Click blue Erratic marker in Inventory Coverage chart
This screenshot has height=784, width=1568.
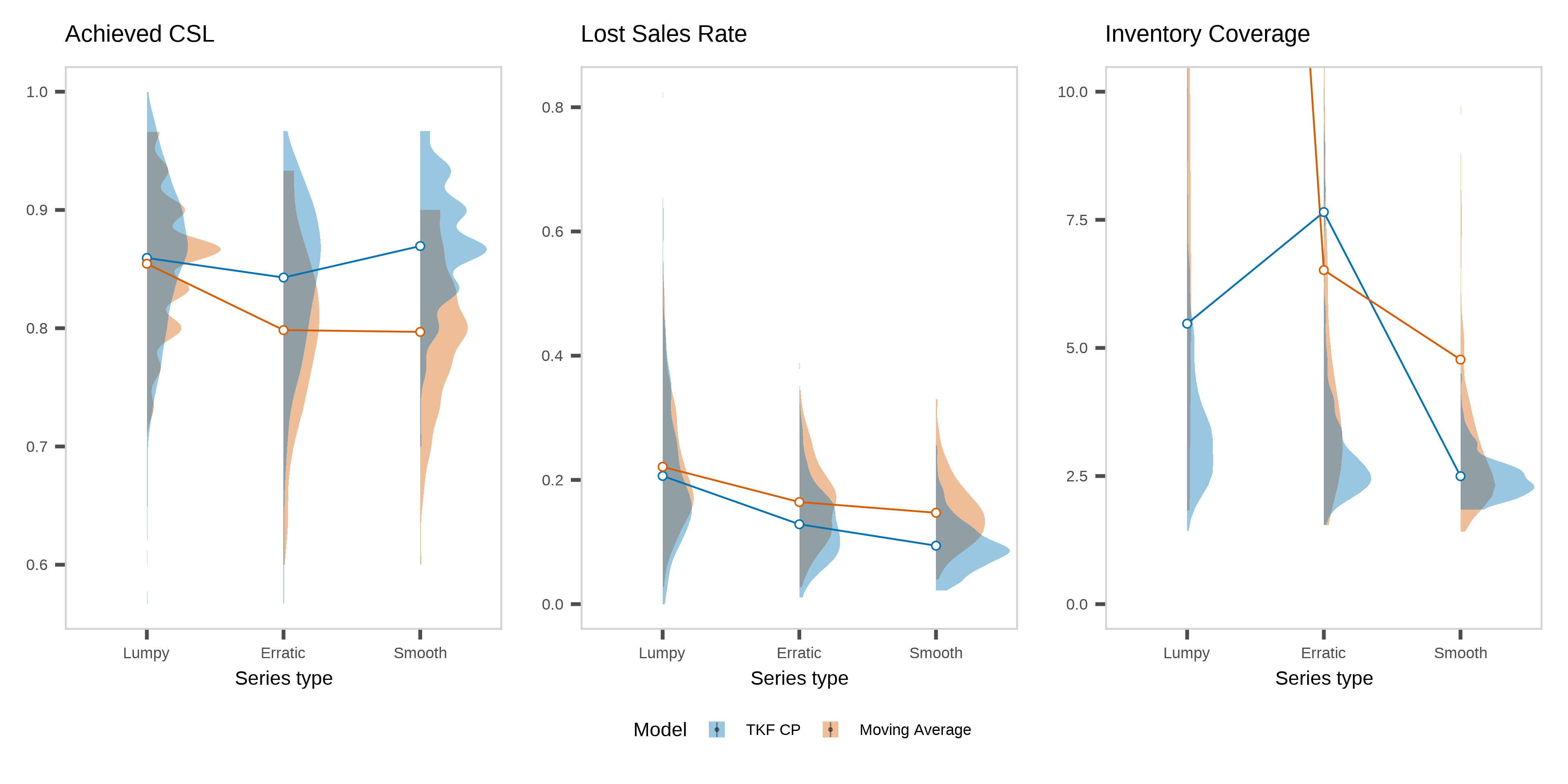coord(1324,212)
